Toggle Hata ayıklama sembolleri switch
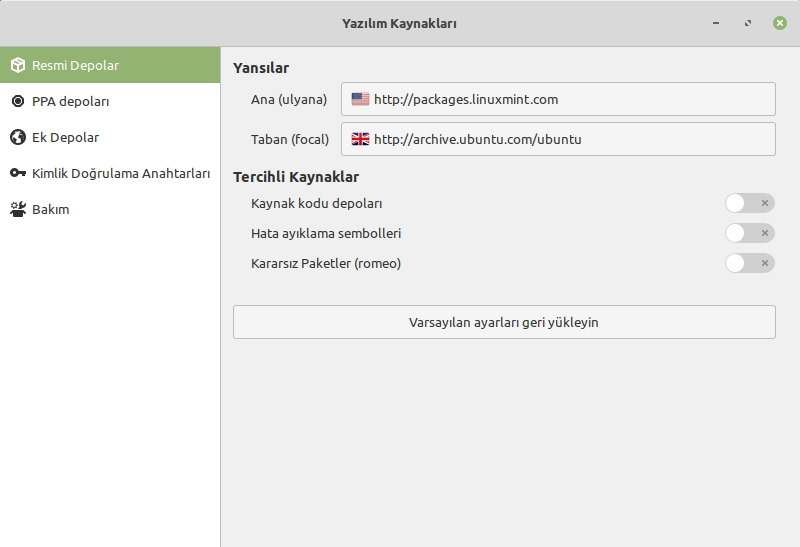800x547 pixels. click(x=749, y=233)
